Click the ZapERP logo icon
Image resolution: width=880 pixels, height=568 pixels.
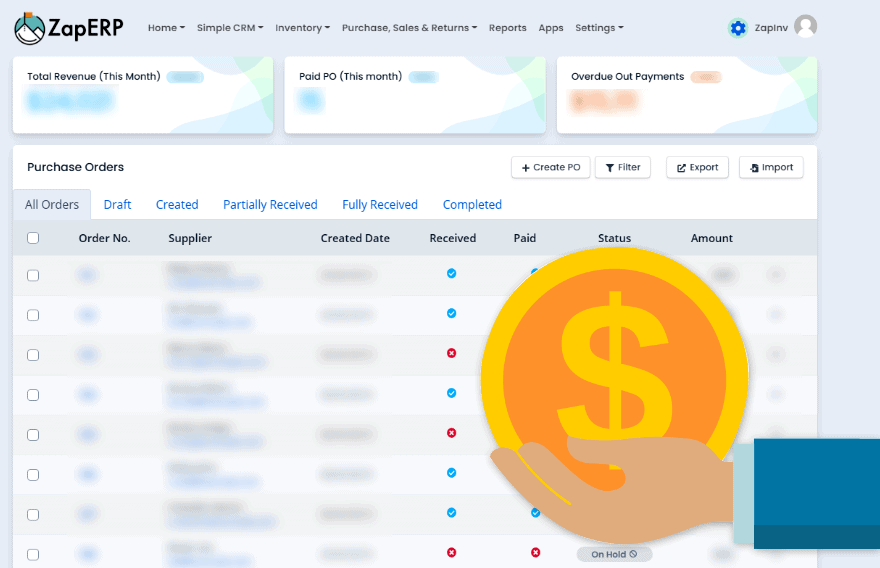[29, 28]
